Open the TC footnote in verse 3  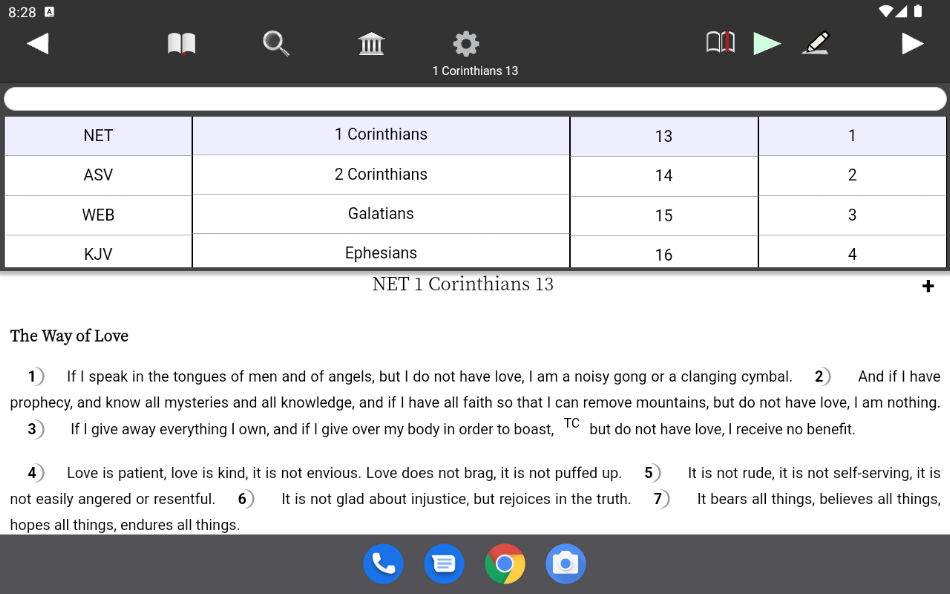(572, 423)
